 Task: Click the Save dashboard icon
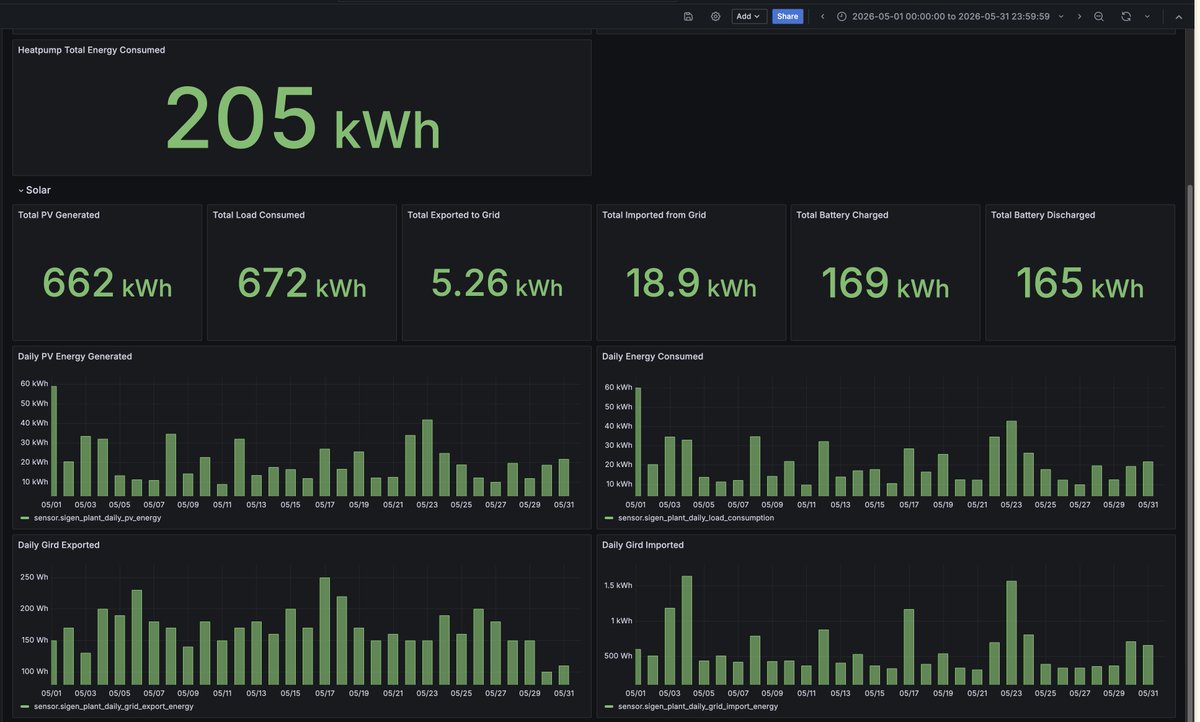(x=688, y=16)
